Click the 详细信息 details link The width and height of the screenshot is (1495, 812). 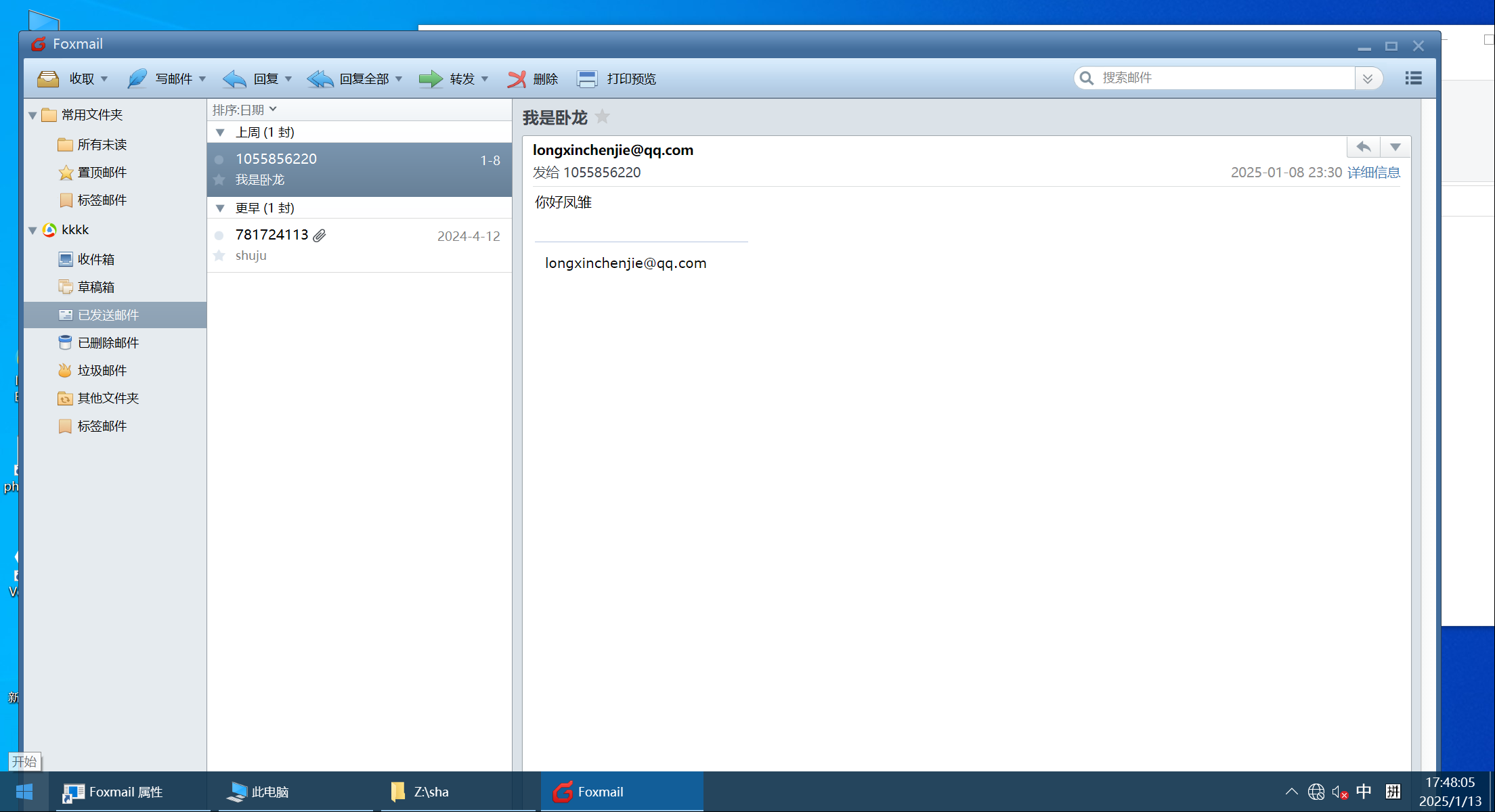pos(1373,173)
